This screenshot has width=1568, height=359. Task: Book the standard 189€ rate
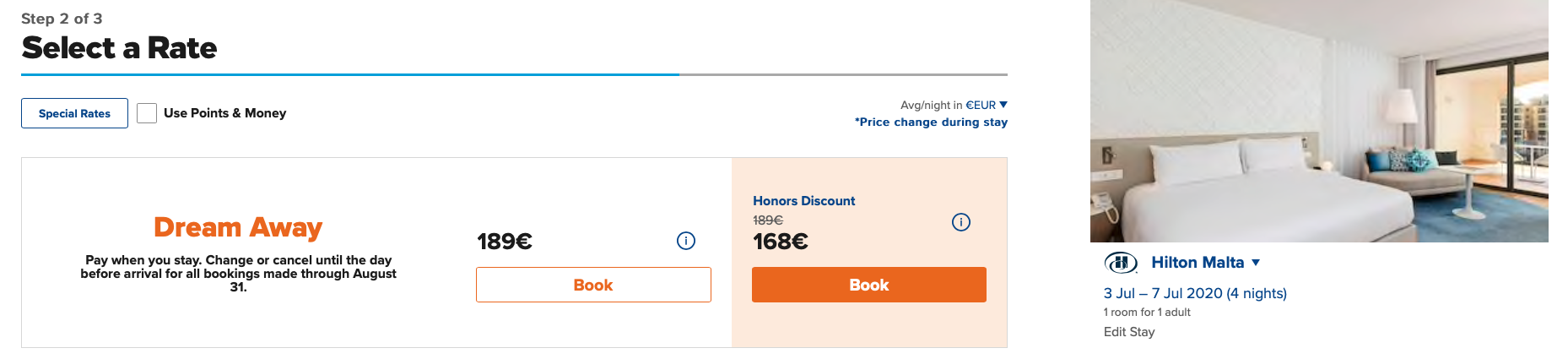tap(593, 285)
